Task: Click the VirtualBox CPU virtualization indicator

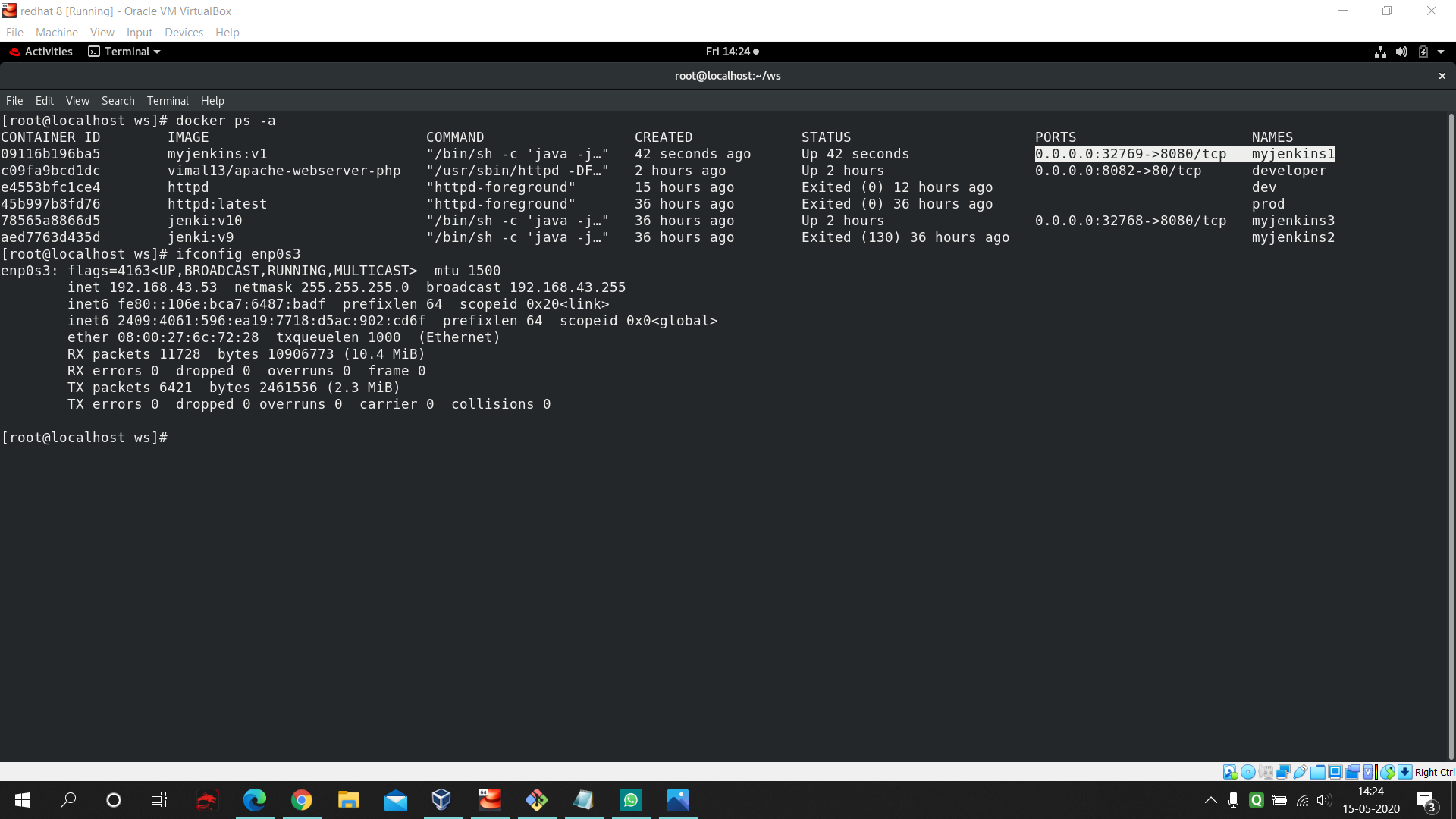Action: coord(1370,772)
